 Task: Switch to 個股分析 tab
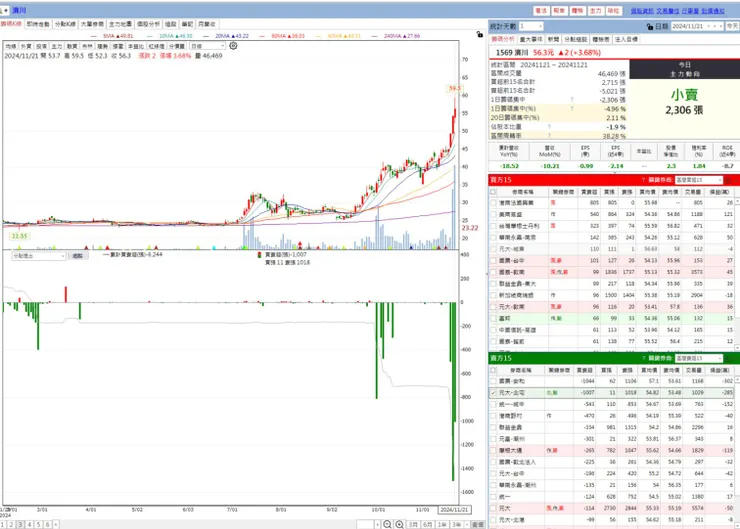click(x=148, y=24)
